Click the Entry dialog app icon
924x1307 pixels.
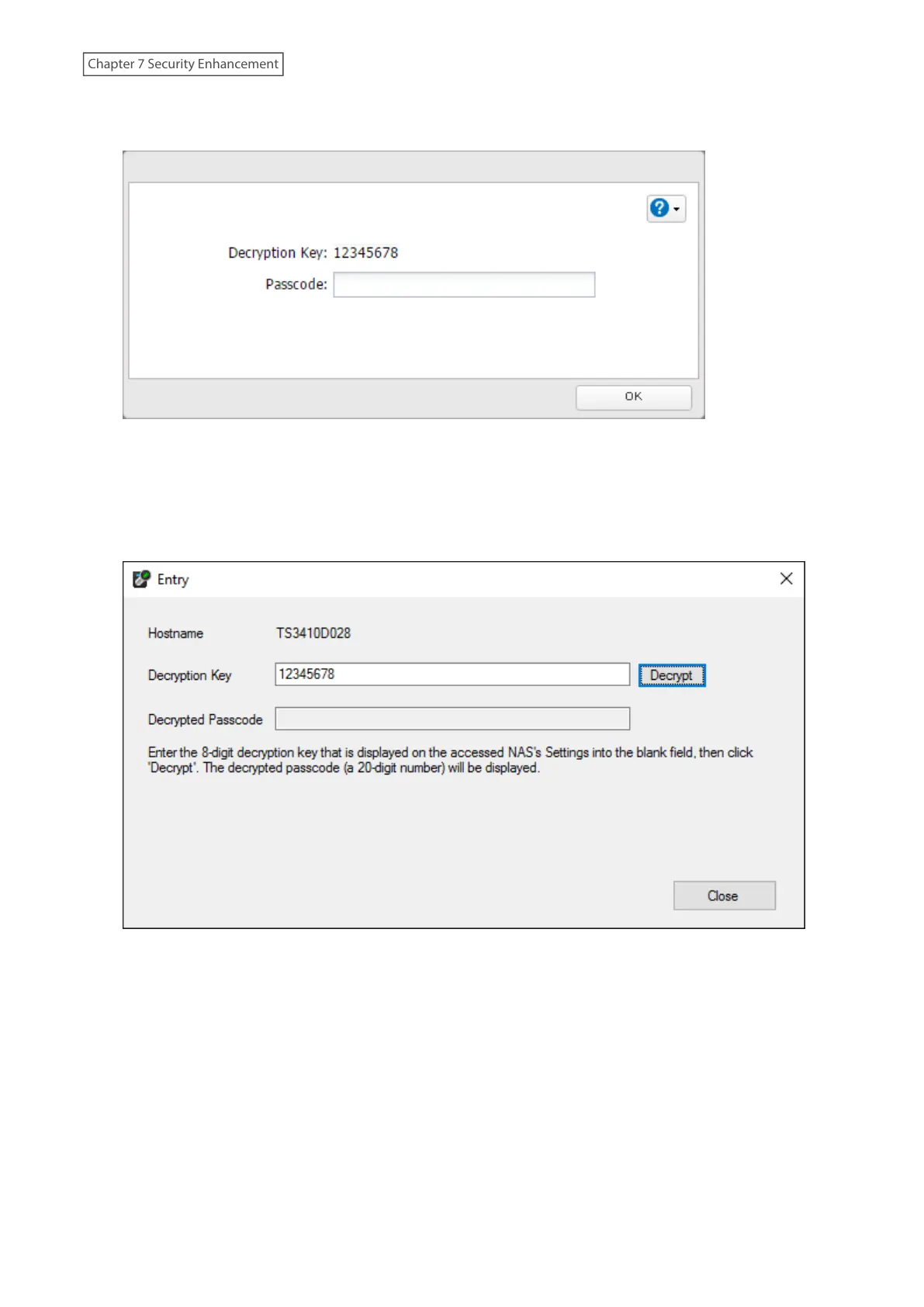tap(141, 579)
